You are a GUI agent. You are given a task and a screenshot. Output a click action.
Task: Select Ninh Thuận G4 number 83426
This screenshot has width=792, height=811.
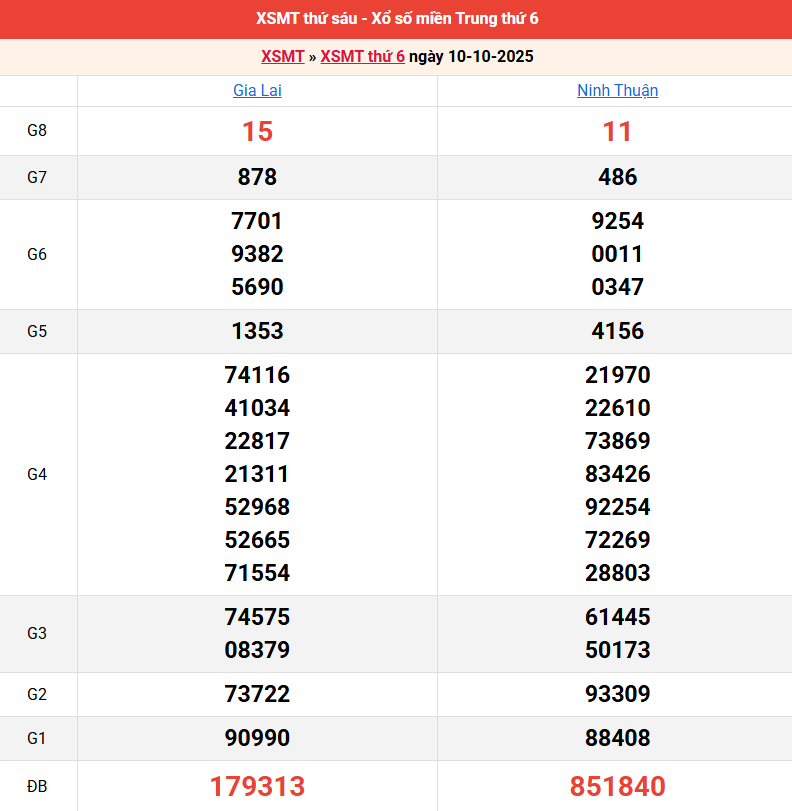pos(617,474)
